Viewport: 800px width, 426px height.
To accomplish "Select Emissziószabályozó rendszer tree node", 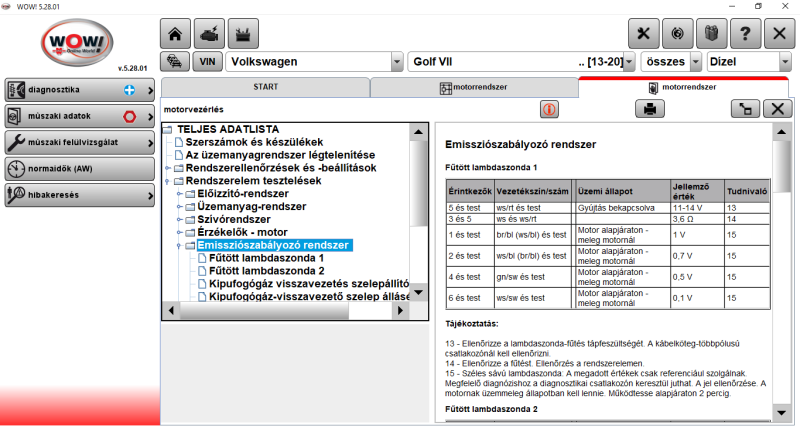I will coord(273,245).
